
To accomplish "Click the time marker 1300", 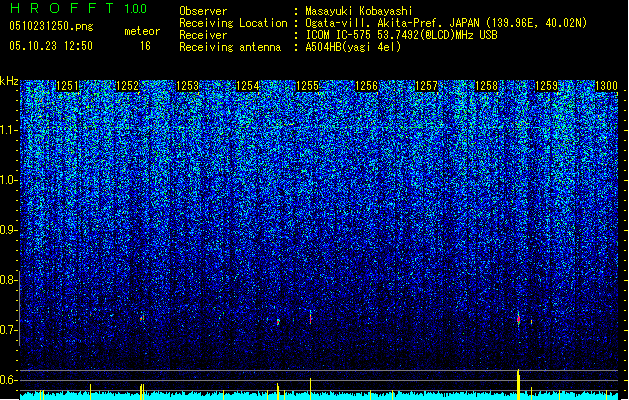I will point(606,86).
